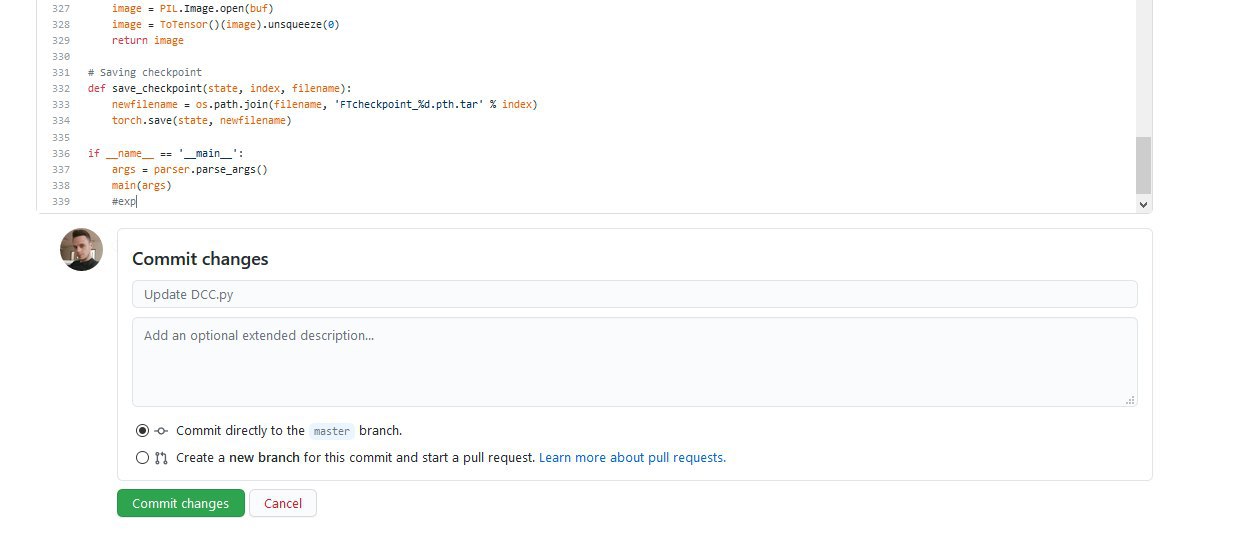The width and height of the screenshot is (1233, 546).
Task: Click the 'if __name__ == '__main__':' line
Action: (x=166, y=153)
